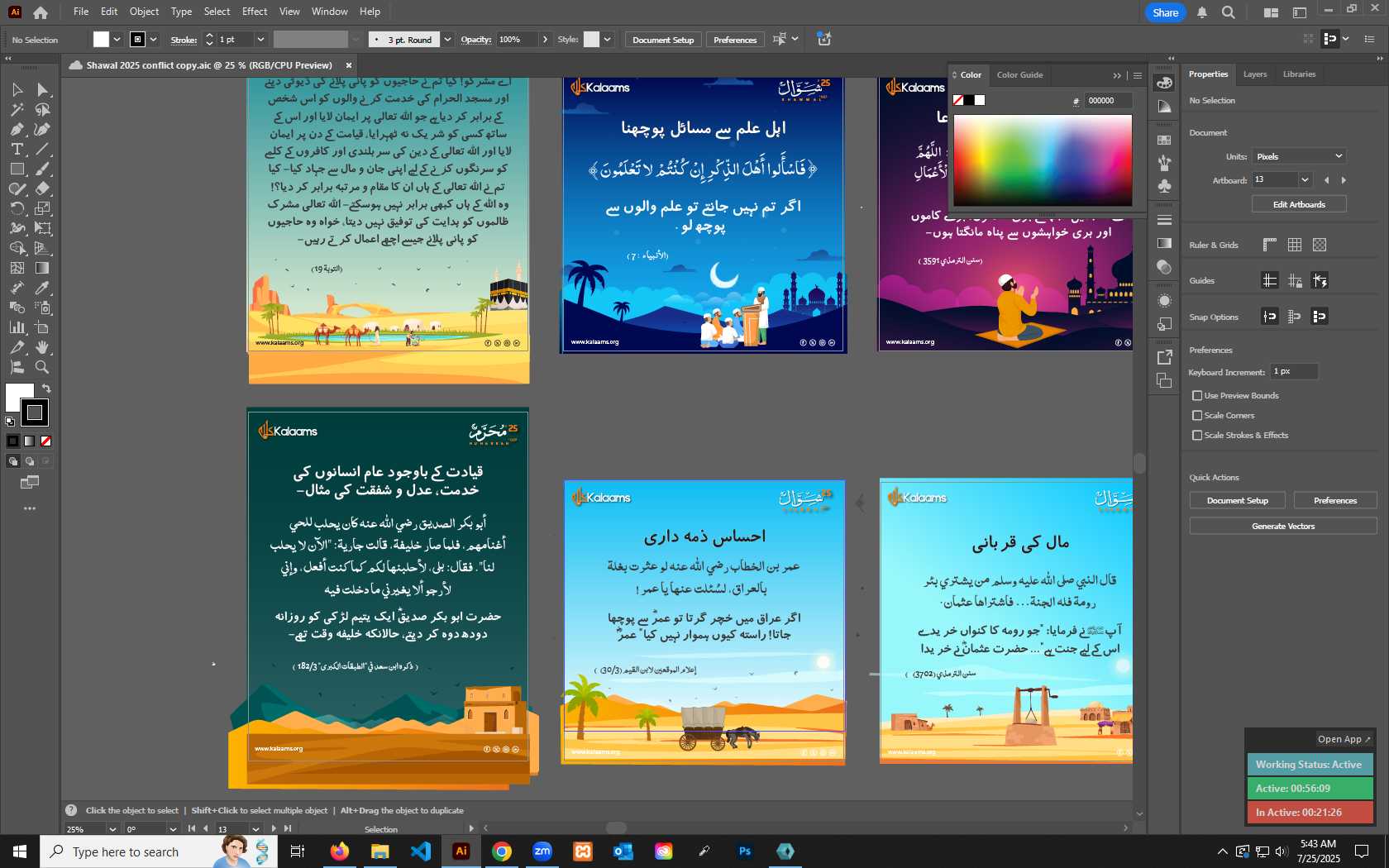The image size is (1389, 868).
Task: Enable Scale Strokes & Effects checkbox
Action: coord(1197,436)
